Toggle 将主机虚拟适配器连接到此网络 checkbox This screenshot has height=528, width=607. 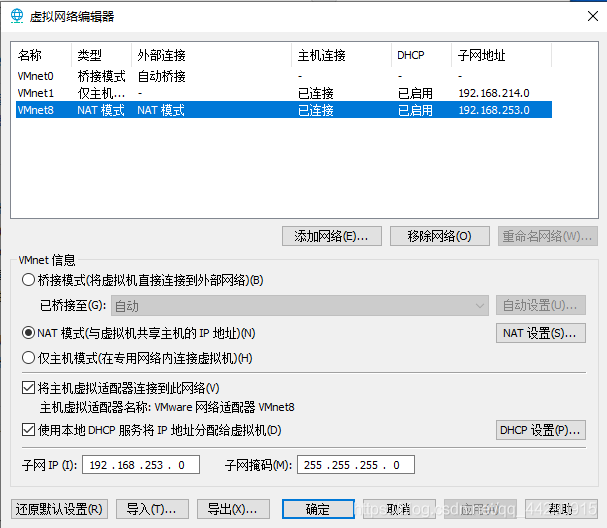(28, 387)
